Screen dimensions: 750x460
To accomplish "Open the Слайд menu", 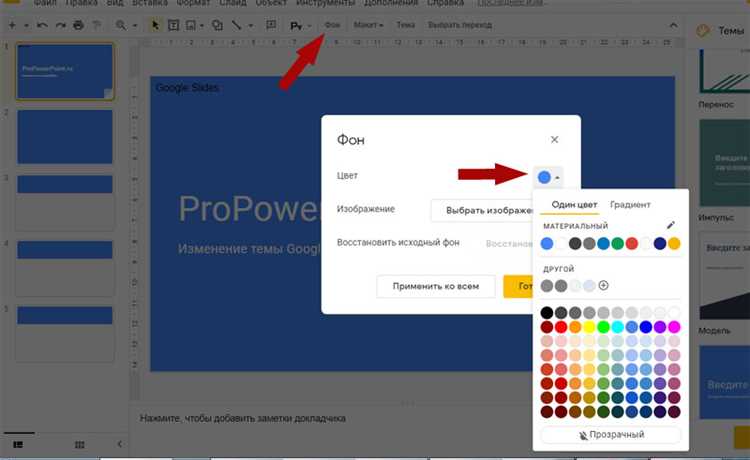I will 232,3.
